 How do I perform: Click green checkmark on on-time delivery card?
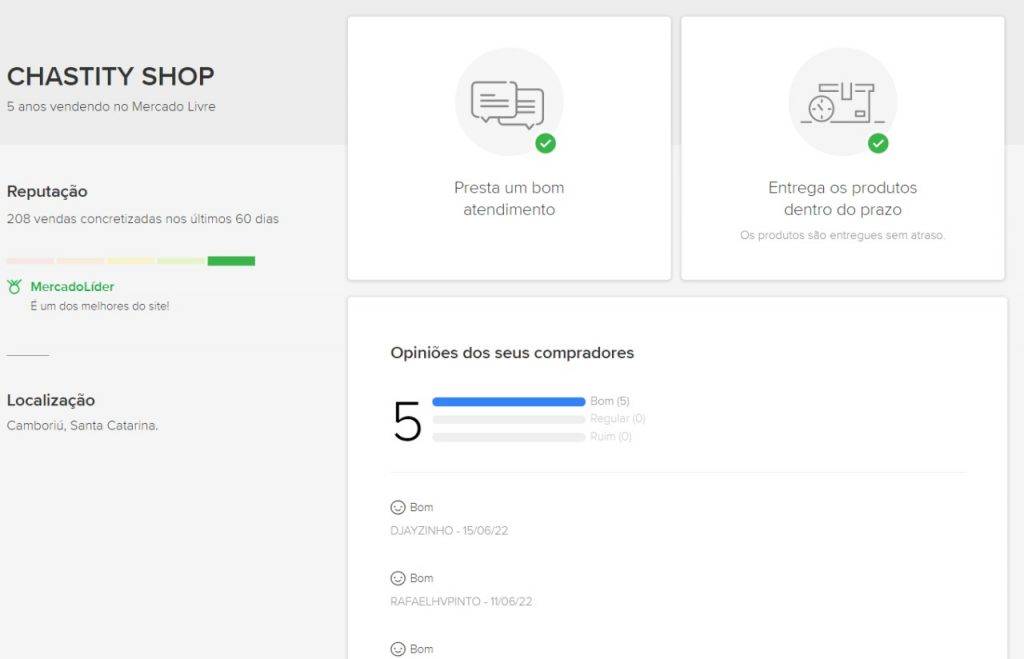click(878, 143)
